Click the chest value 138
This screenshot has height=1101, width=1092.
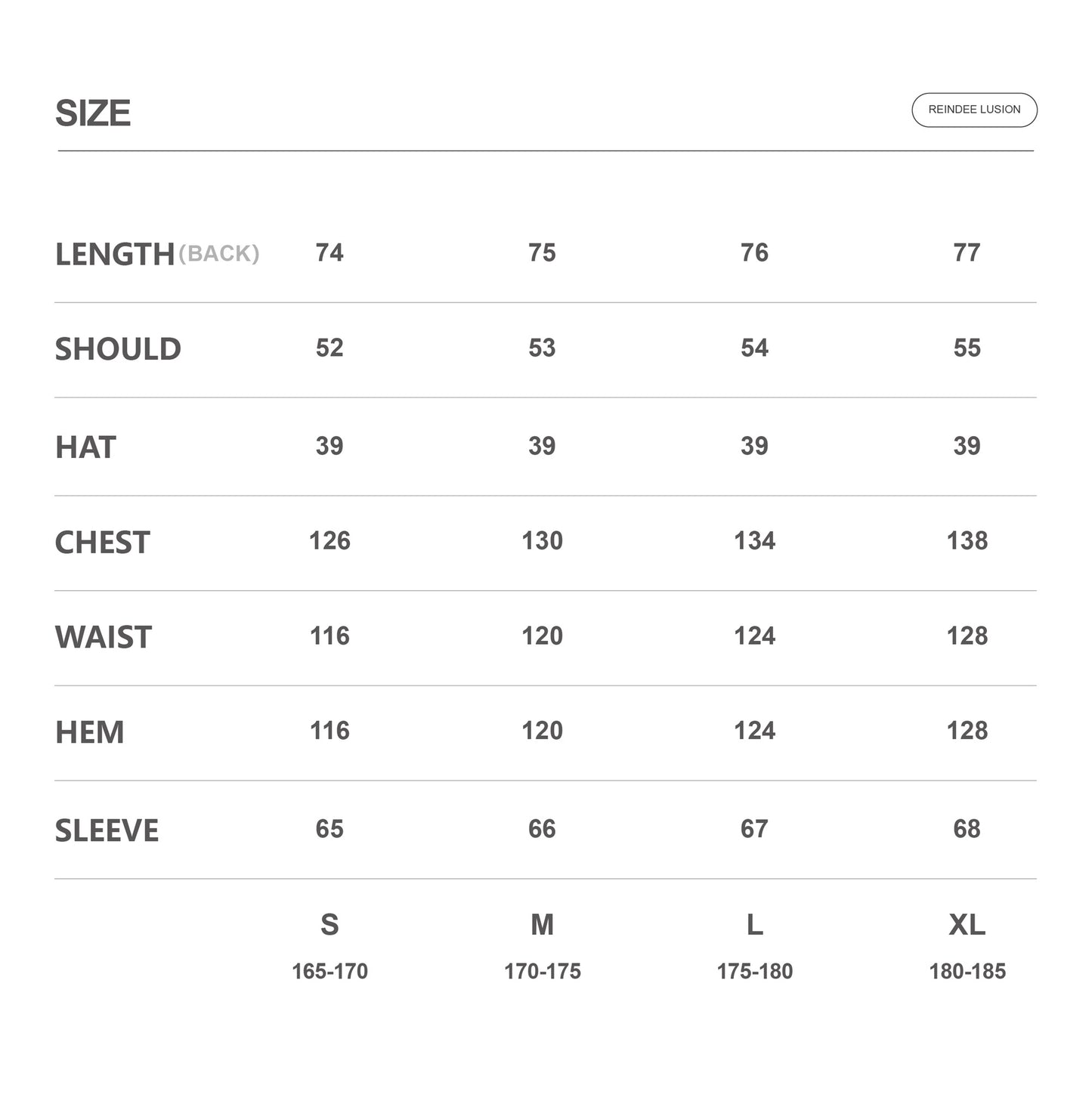tap(967, 540)
